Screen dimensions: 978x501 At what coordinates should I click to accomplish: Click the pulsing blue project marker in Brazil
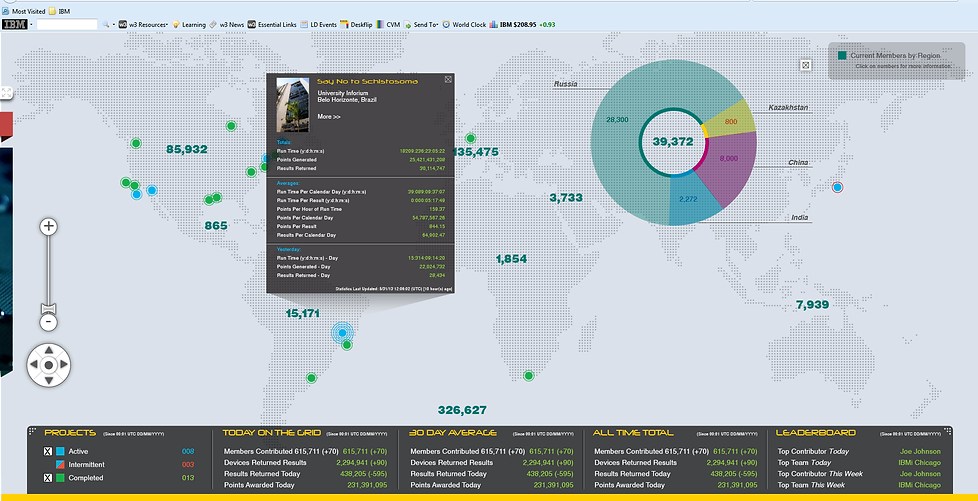[342, 333]
